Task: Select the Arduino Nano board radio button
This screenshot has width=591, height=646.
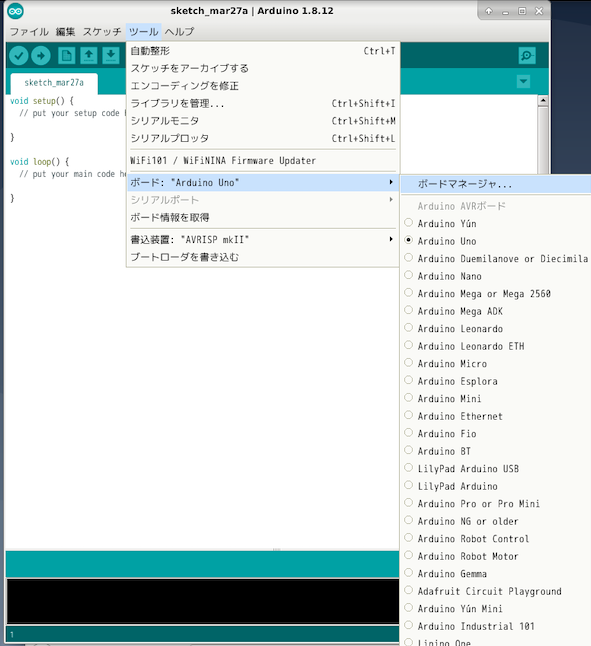Action: (x=408, y=275)
